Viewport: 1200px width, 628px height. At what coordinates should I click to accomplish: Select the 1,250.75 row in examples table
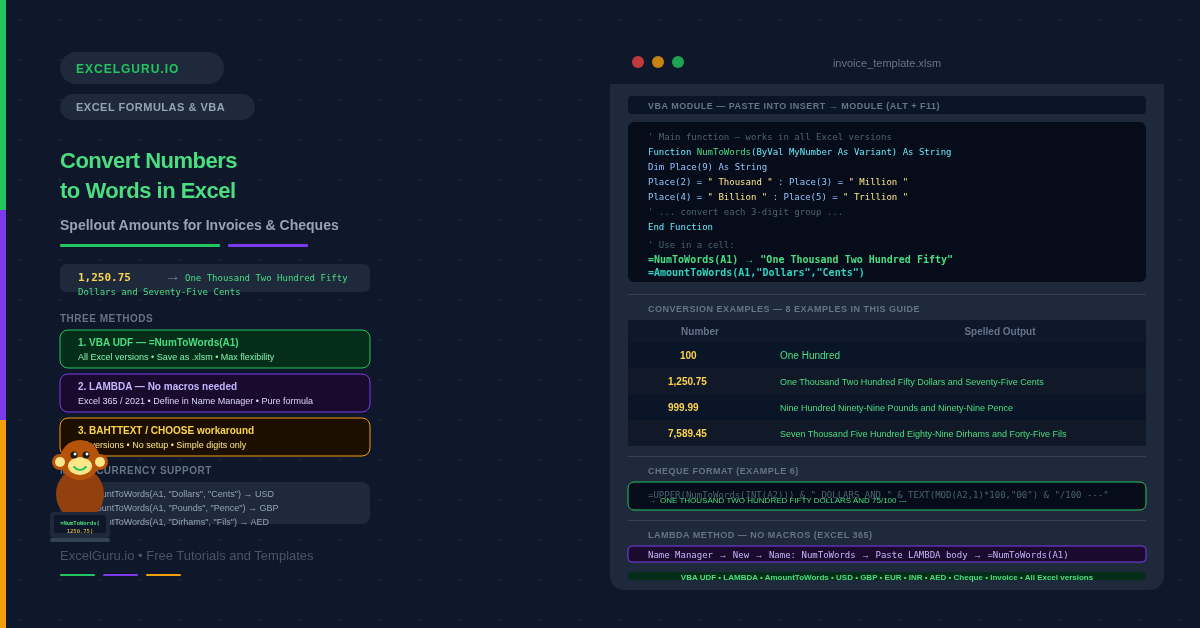pyautogui.click(x=887, y=381)
